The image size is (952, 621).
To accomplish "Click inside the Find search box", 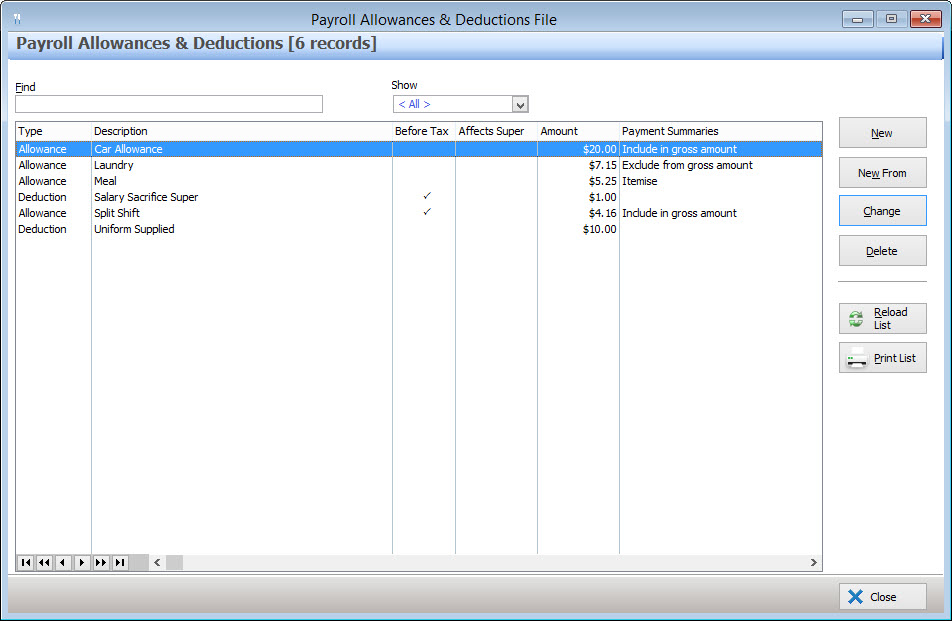I will click(168, 104).
